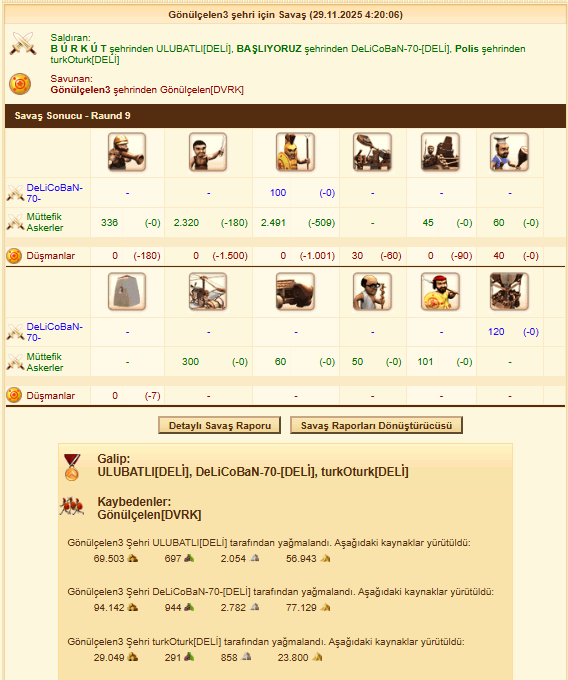Screen dimensions: 568x680
Task: Click the wall losses (-7)
Action: tap(153, 396)
